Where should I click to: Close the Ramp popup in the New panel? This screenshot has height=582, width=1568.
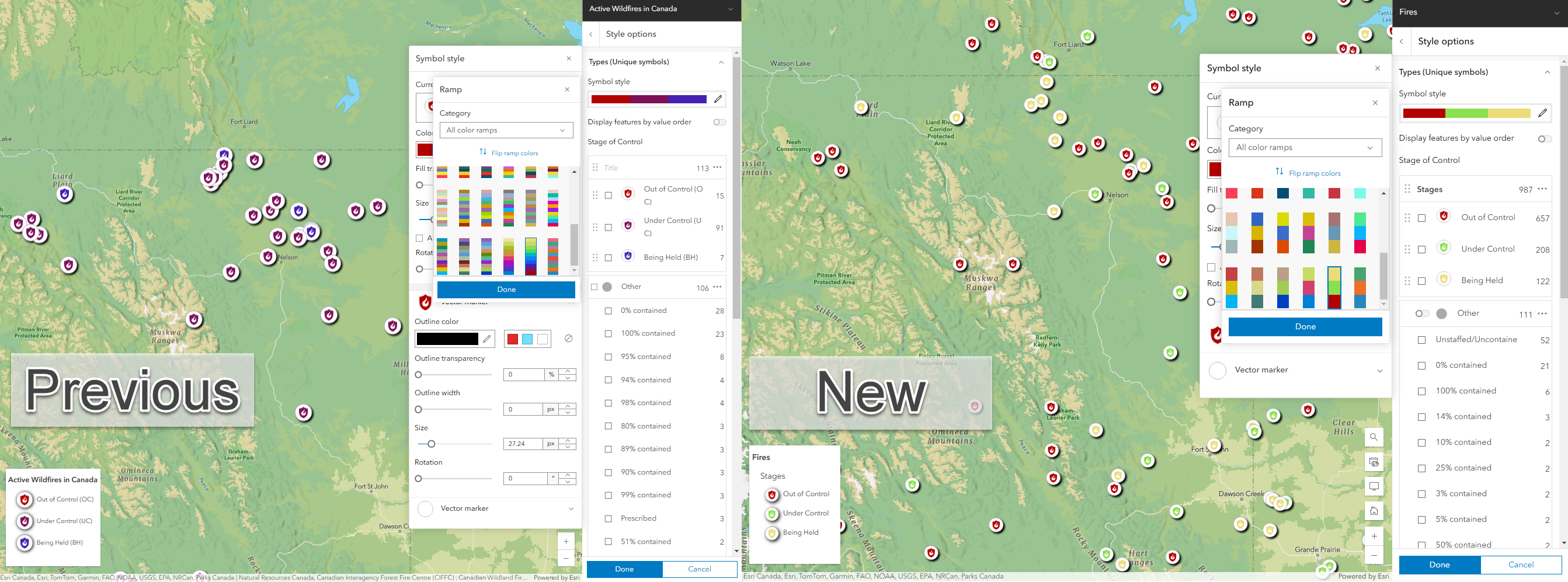coord(1375,103)
